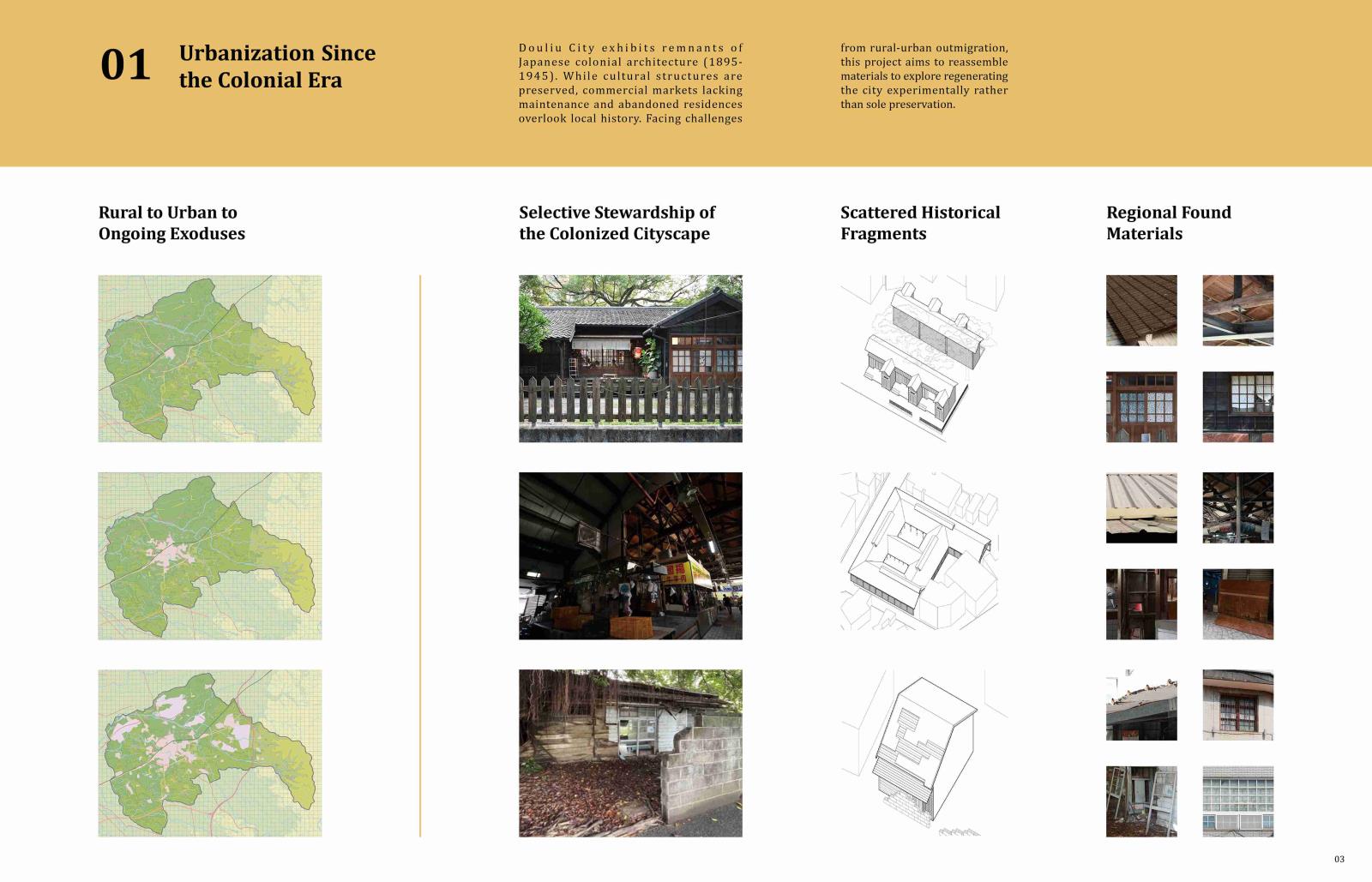Click the wooden house photo with picket fence

pyautogui.click(x=630, y=358)
